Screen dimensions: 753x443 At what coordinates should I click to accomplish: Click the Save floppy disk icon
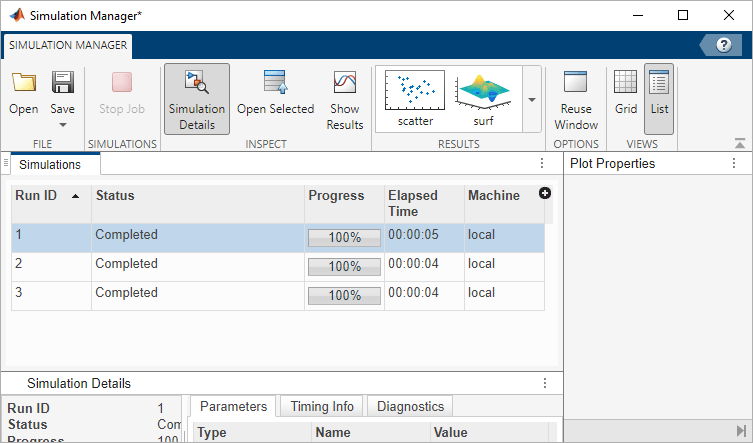point(63,82)
